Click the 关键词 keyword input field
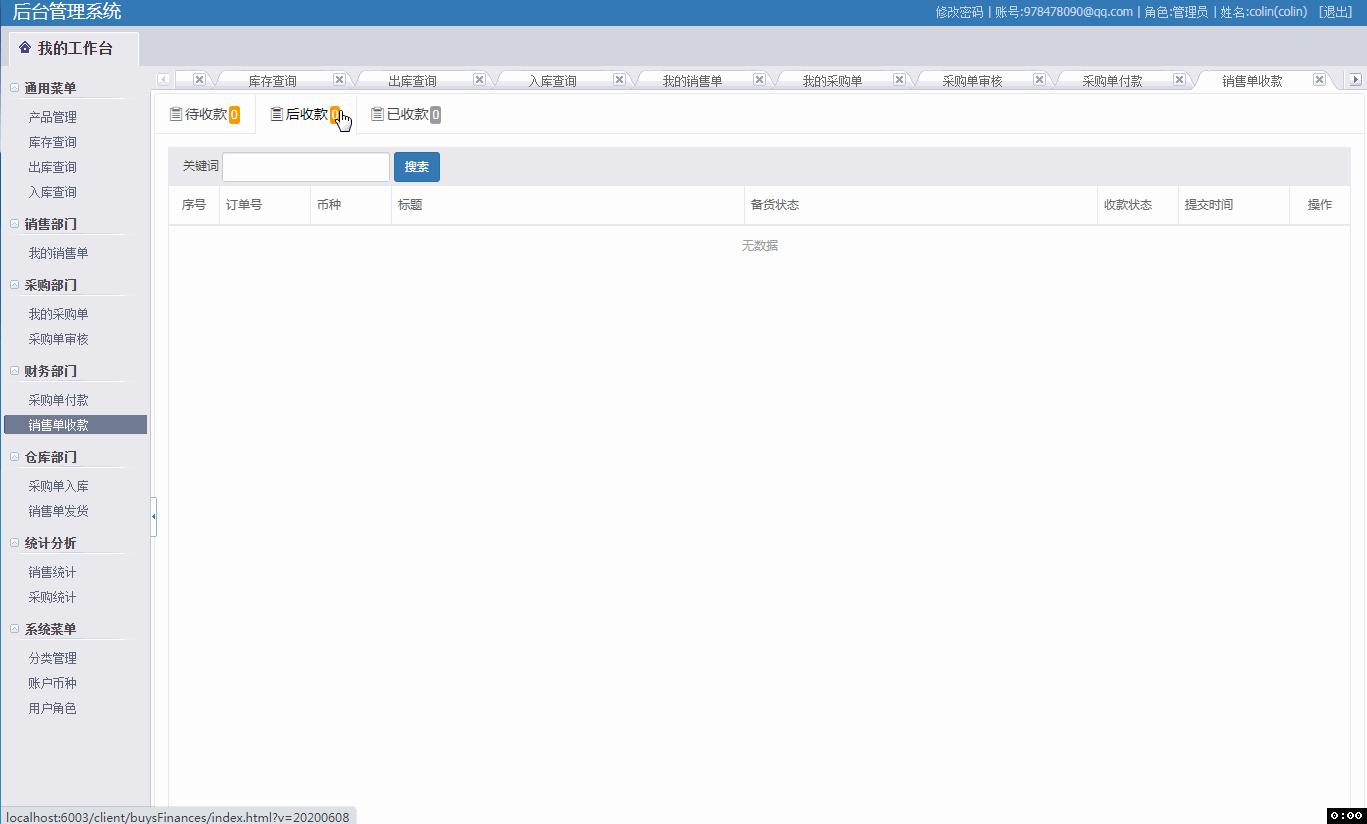1367x824 pixels. [306, 166]
